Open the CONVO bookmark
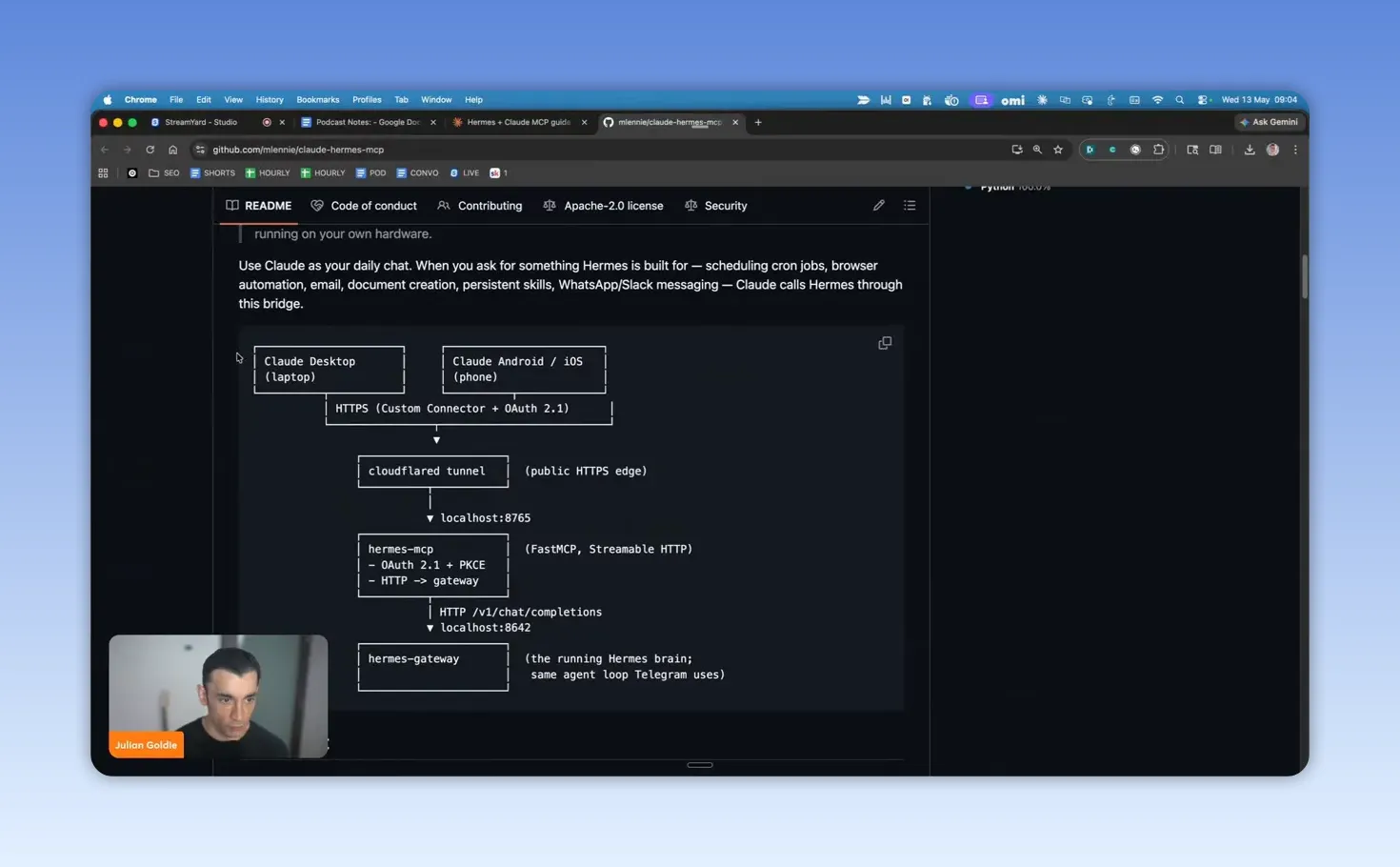The image size is (1400, 867). tap(417, 173)
